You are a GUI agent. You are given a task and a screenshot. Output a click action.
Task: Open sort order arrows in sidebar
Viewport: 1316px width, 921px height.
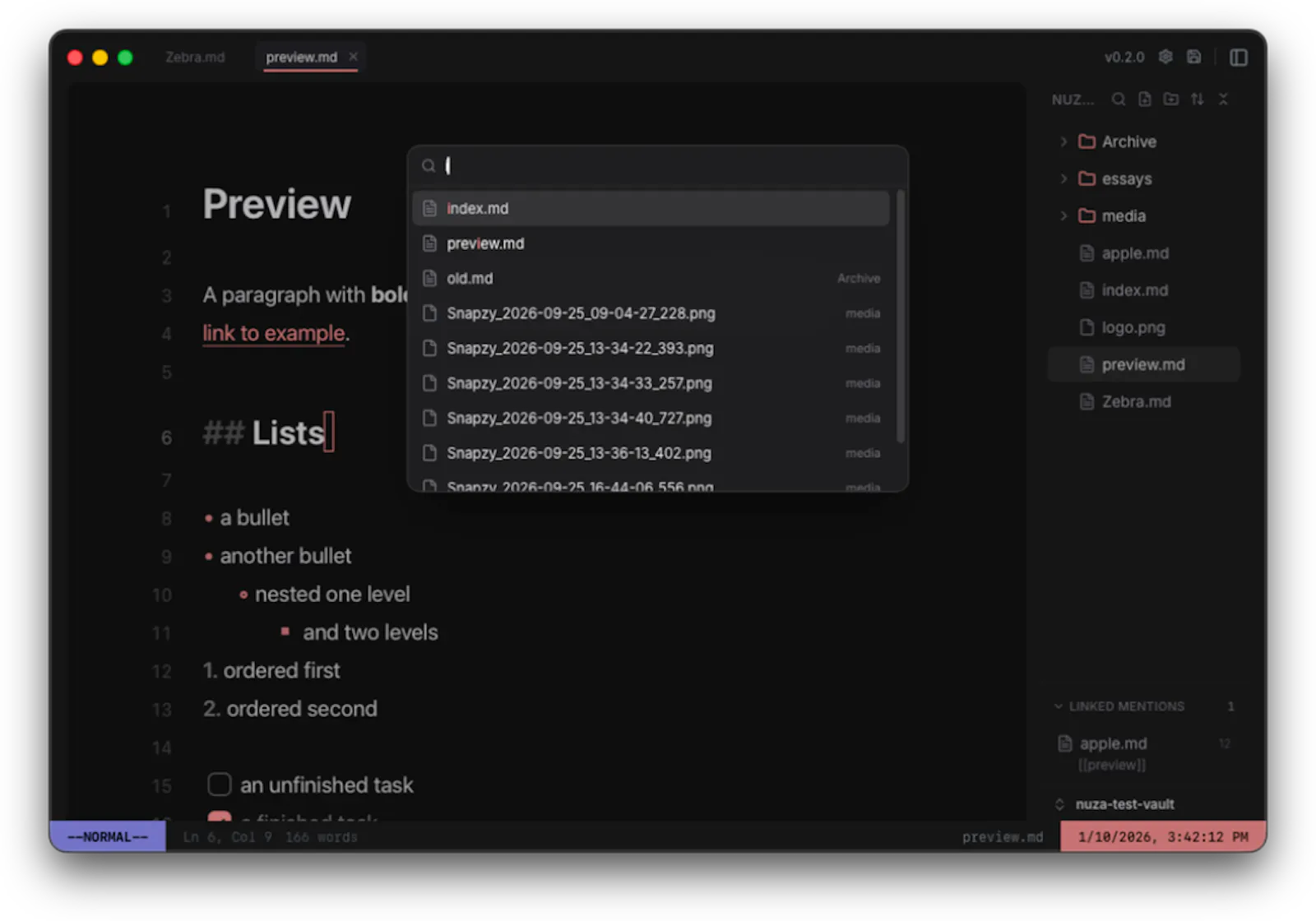[1198, 100]
